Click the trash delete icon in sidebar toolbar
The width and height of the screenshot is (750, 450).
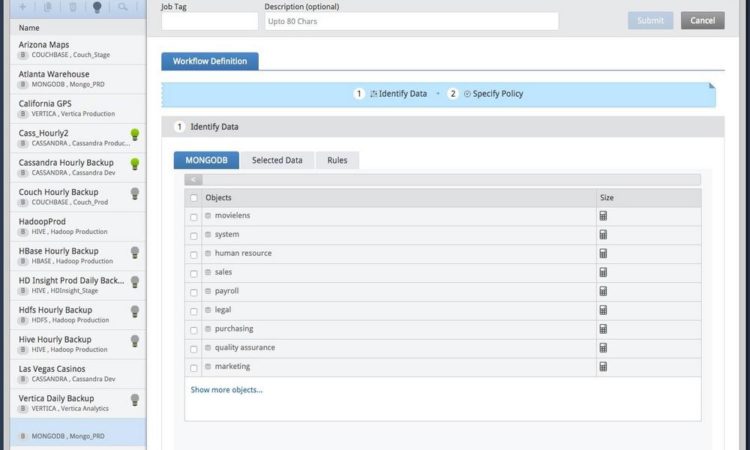[x=72, y=7]
